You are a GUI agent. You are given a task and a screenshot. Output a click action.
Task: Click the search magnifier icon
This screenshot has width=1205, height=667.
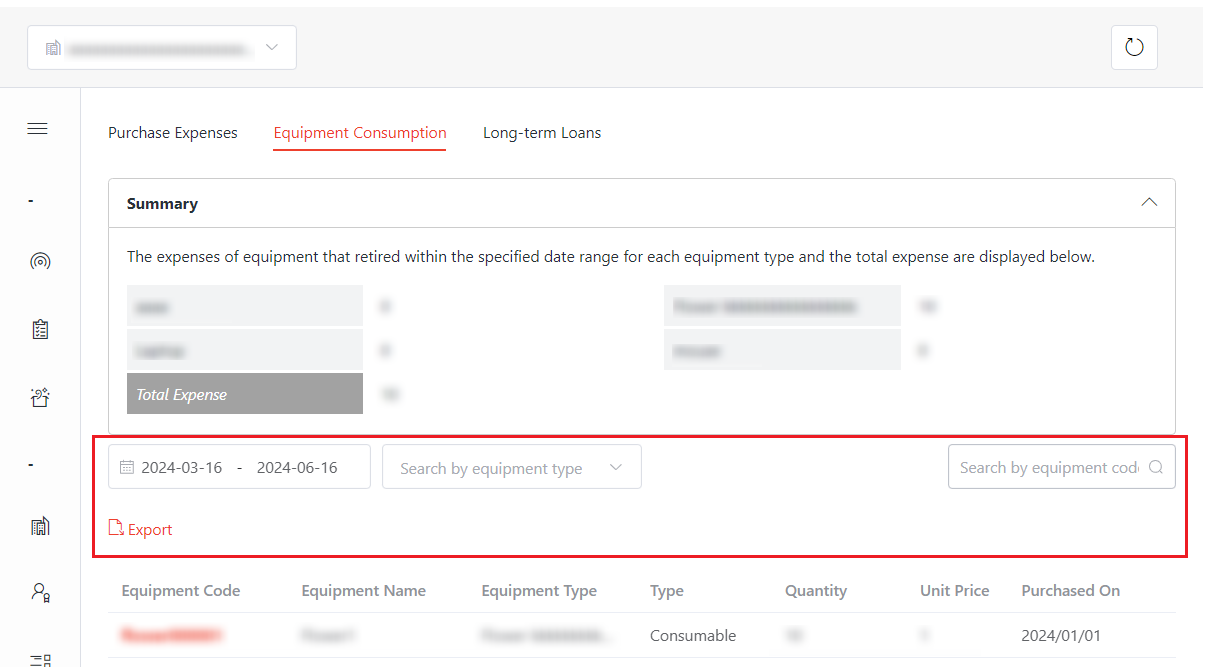1156,467
